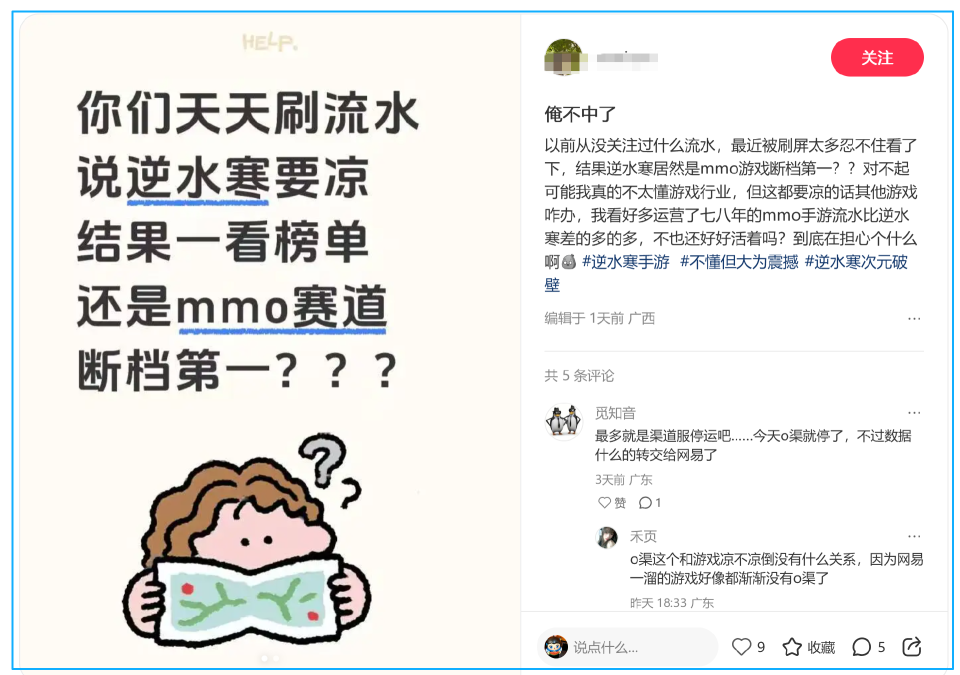960x675 pixels.
Task: Open more options for 禾页's reply
Action: tap(914, 536)
